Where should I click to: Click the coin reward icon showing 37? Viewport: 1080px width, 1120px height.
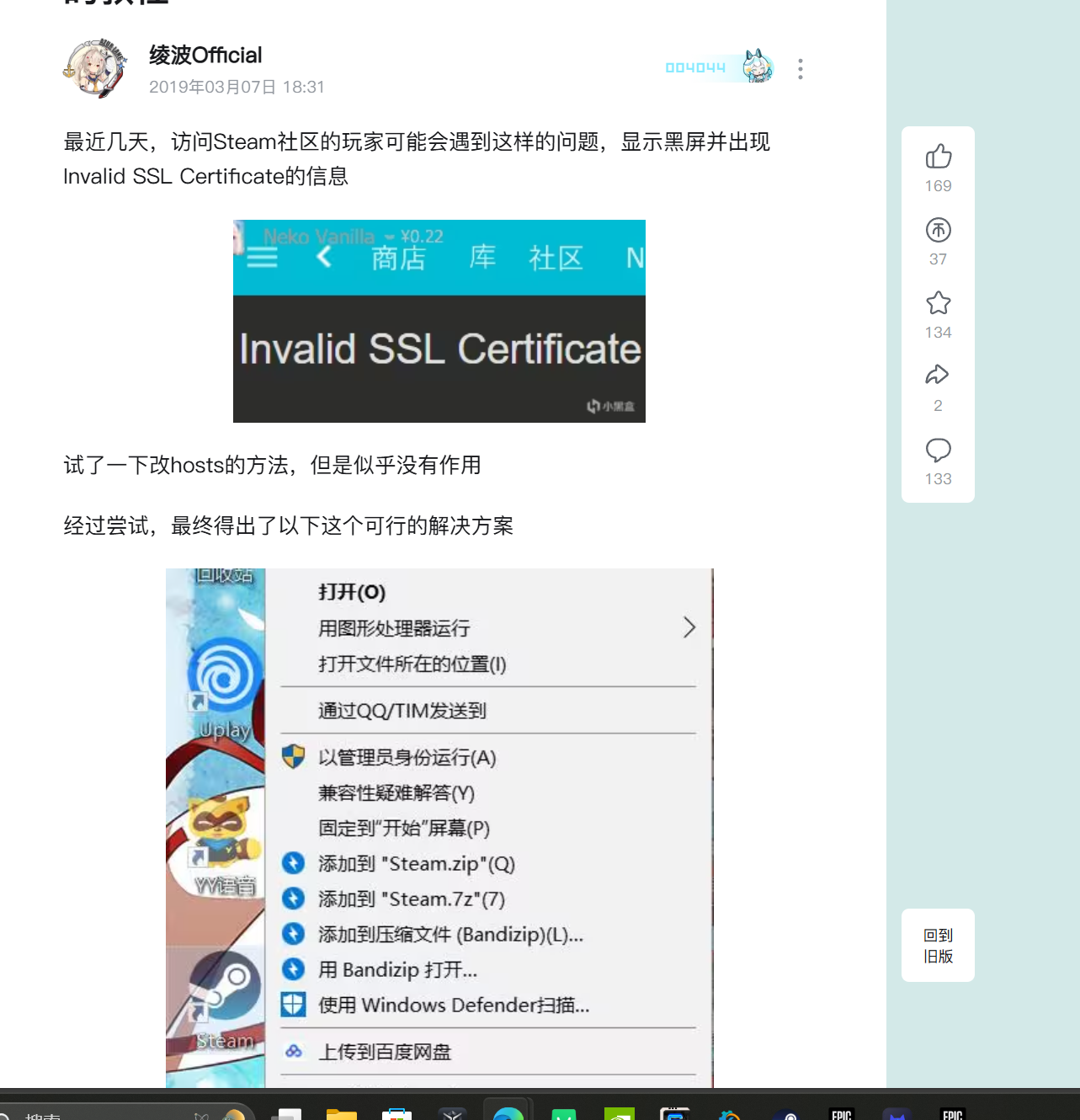coord(938,230)
